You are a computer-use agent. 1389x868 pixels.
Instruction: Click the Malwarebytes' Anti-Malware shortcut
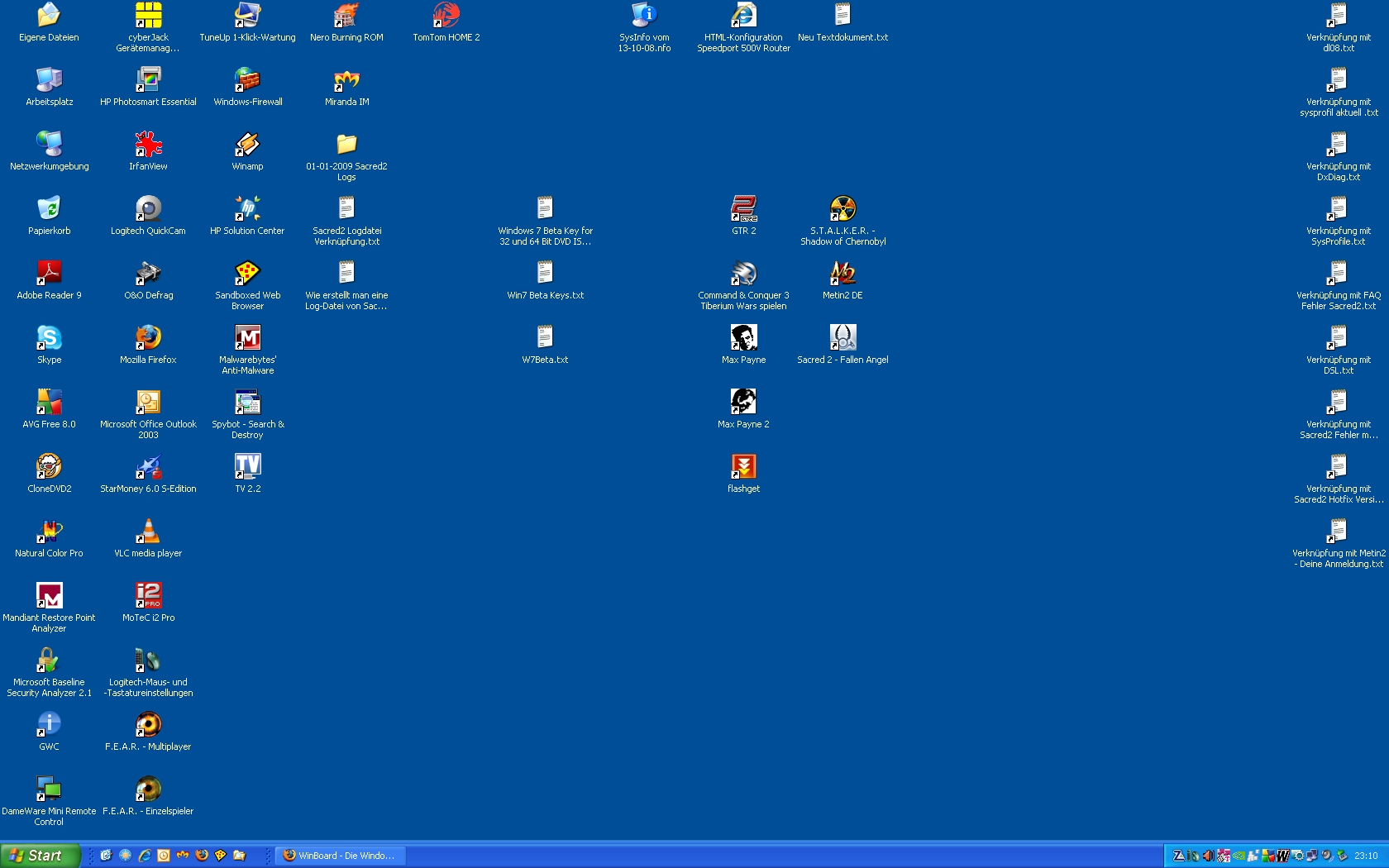247,338
